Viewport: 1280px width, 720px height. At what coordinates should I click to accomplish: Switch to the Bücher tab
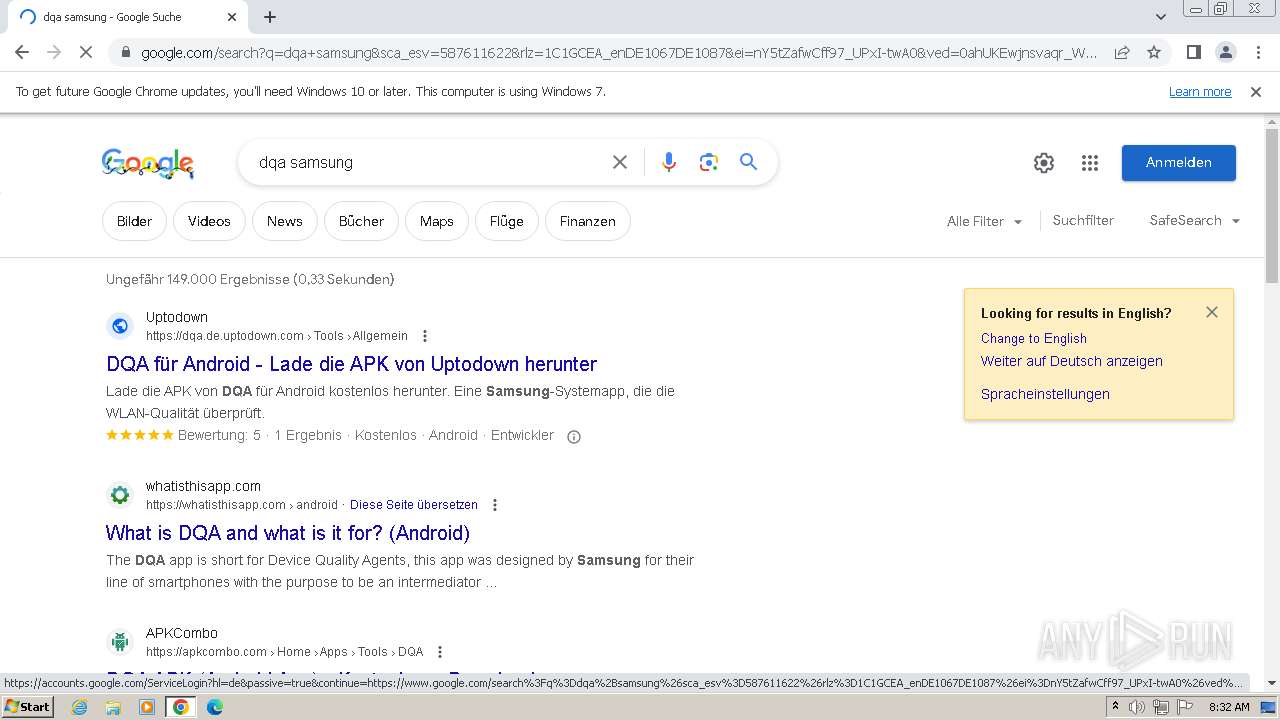tap(361, 221)
